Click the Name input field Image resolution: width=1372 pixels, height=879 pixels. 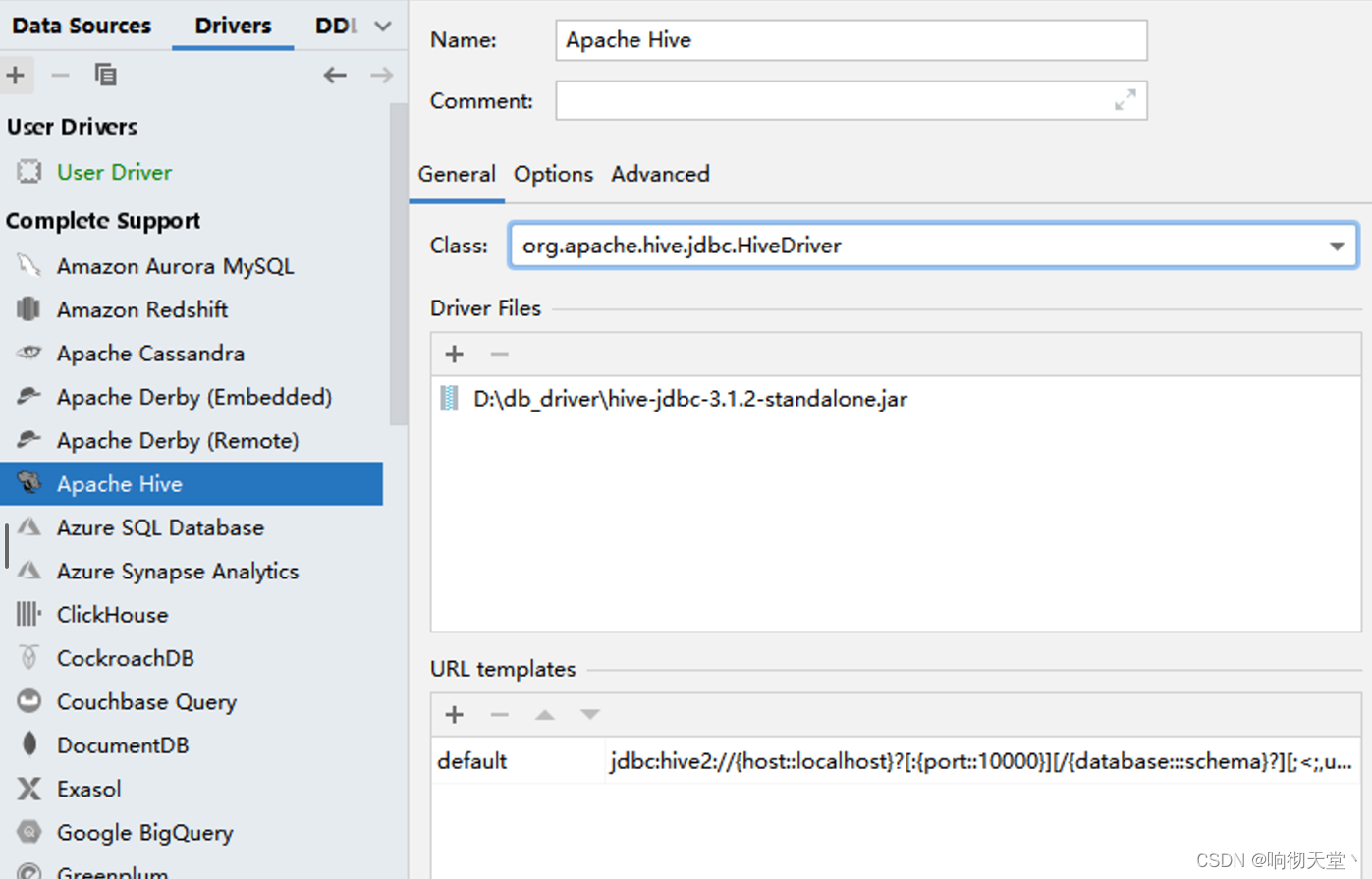point(851,40)
